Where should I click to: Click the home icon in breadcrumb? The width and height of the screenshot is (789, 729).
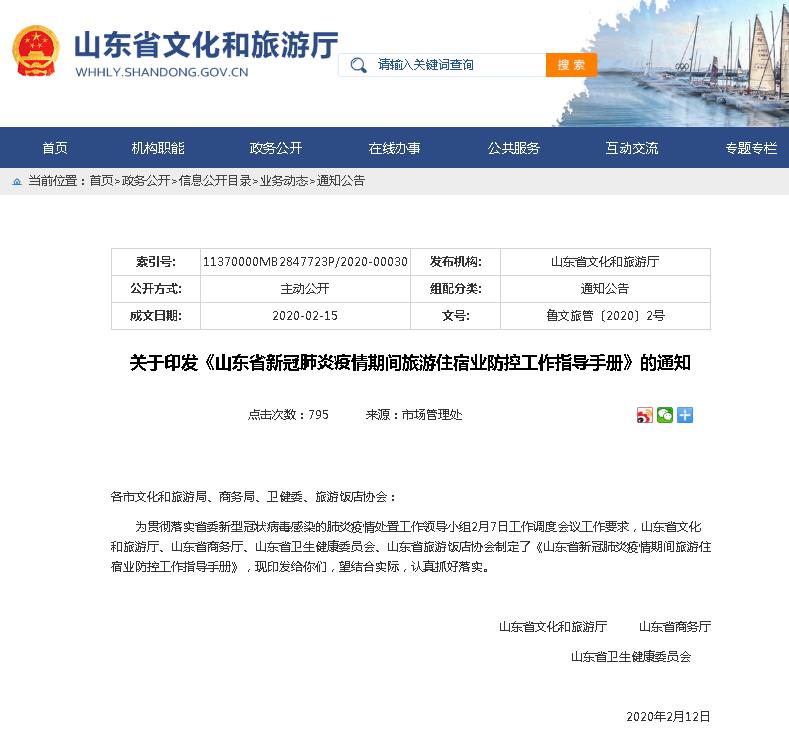(17, 181)
